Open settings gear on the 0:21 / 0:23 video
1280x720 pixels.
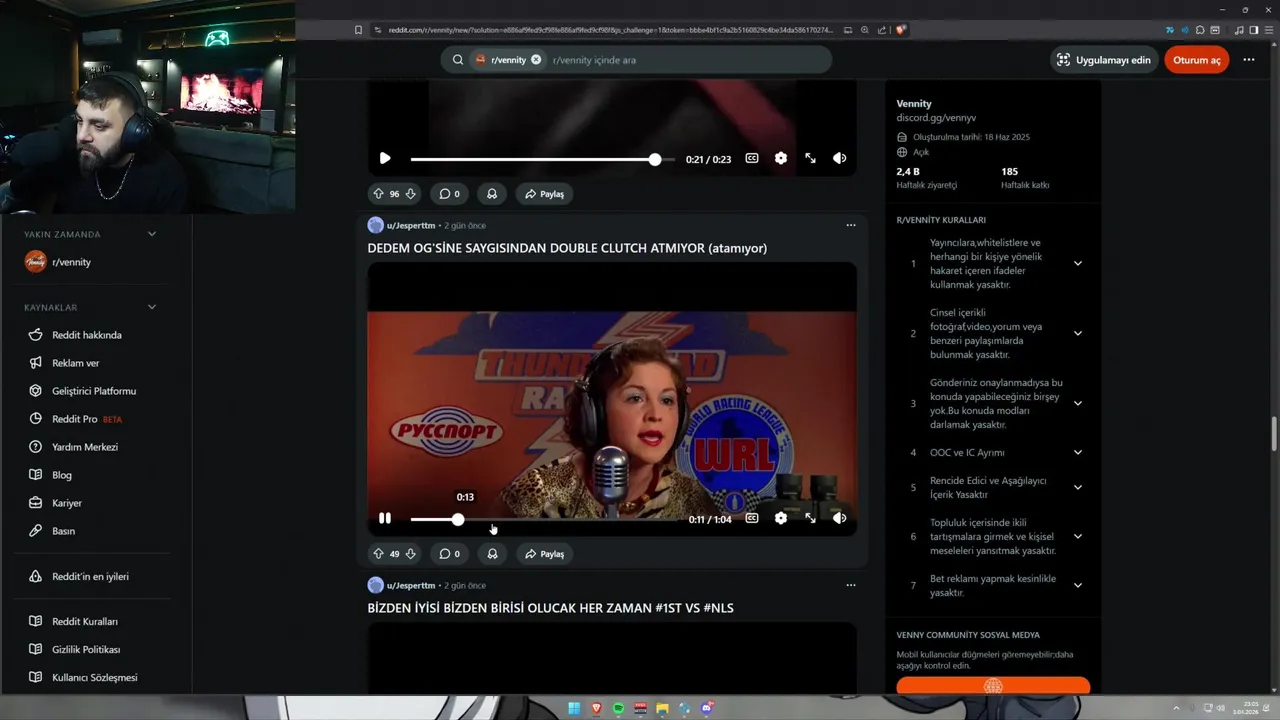pyautogui.click(x=781, y=158)
